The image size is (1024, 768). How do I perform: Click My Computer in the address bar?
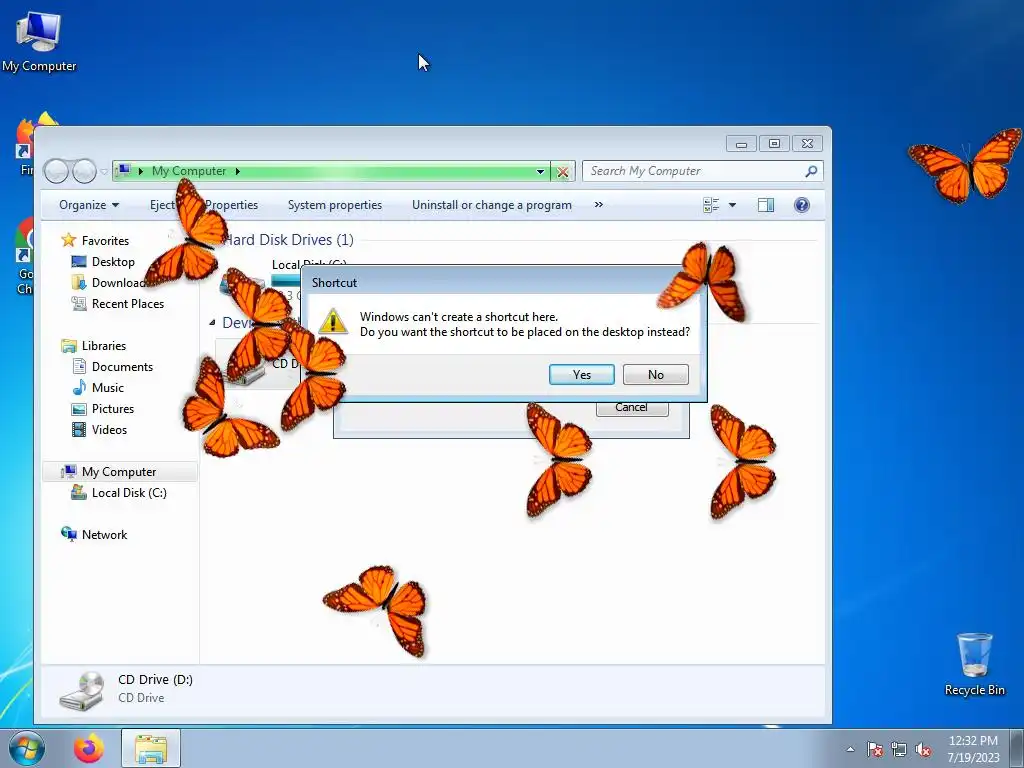point(189,171)
